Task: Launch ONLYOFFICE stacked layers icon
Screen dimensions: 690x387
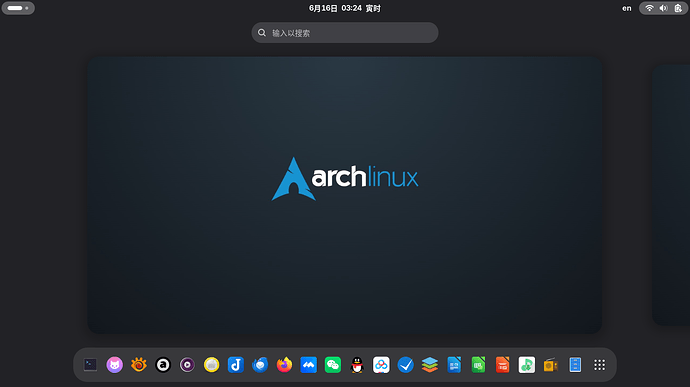Action: pos(429,365)
